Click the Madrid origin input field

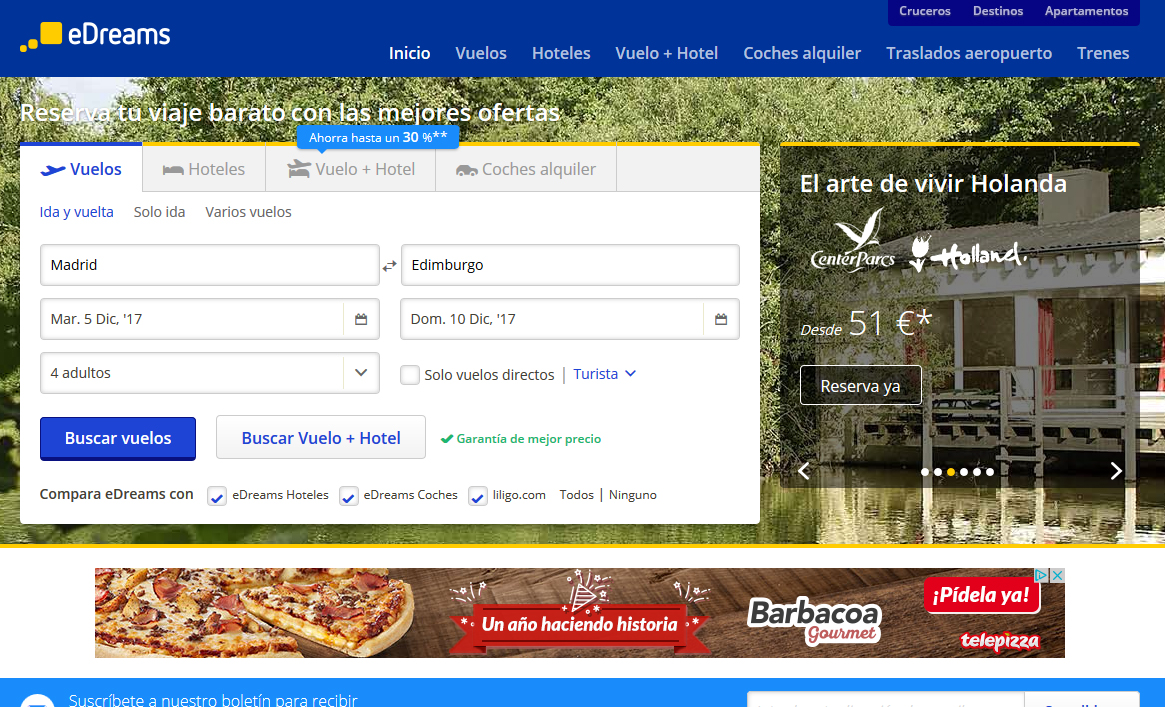(x=210, y=265)
